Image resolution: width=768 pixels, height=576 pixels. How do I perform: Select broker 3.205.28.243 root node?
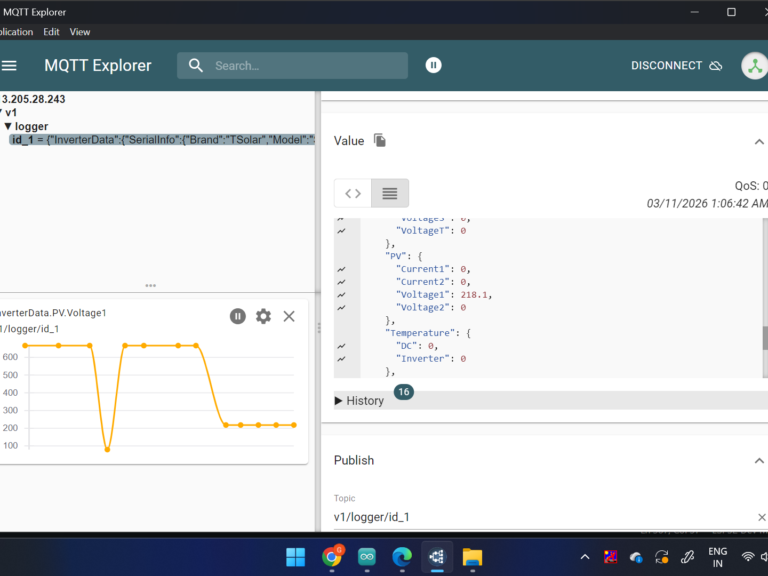33,99
